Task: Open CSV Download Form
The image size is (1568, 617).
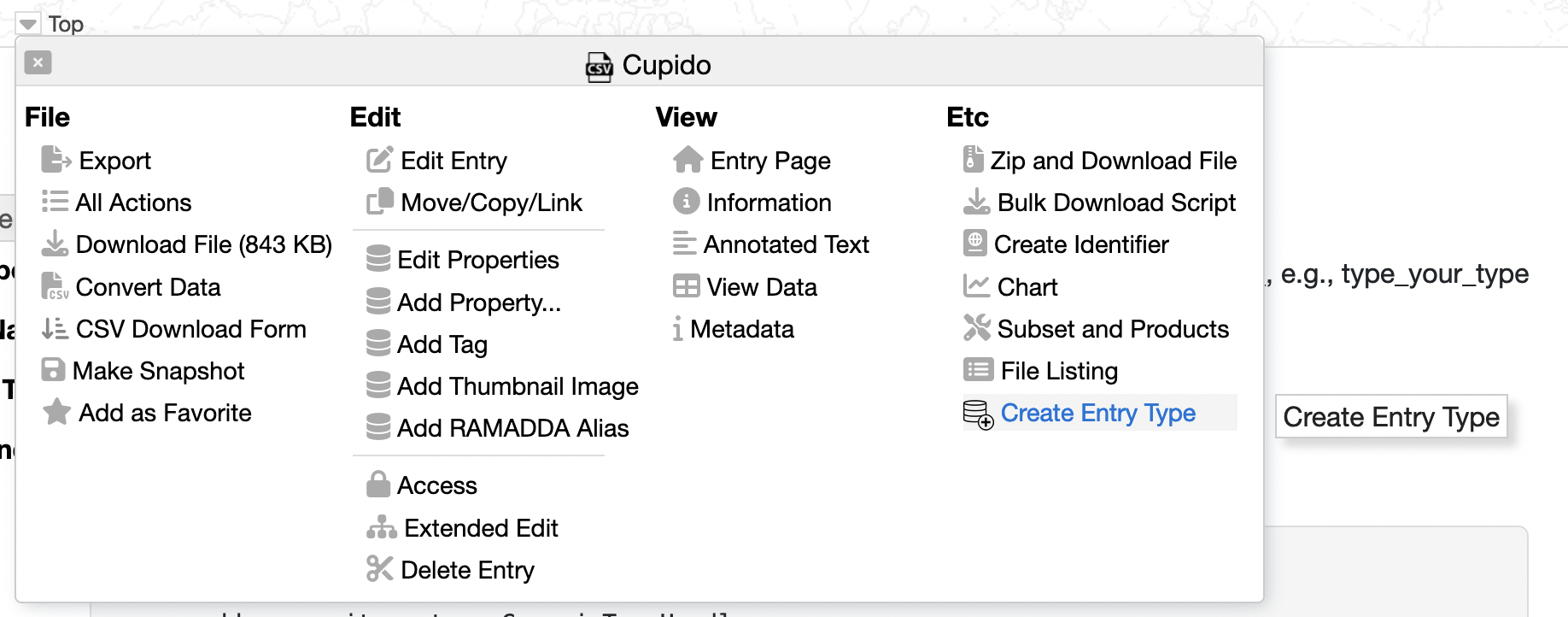Action: click(190, 329)
